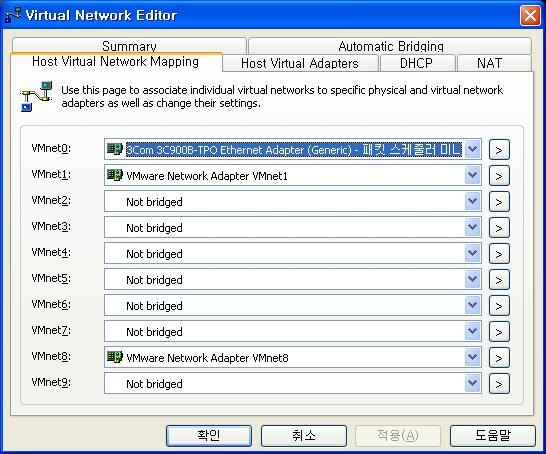The width and height of the screenshot is (546, 454).
Task: Go to the DHCP tab
Action: (x=417, y=63)
